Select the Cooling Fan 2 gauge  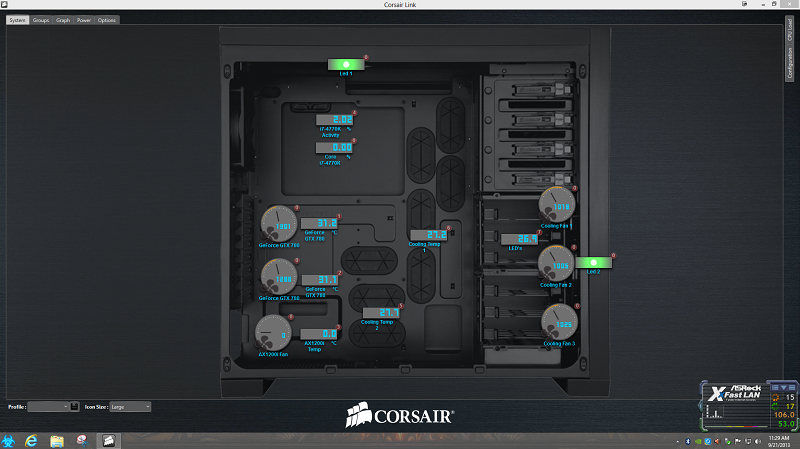(x=556, y=264)
